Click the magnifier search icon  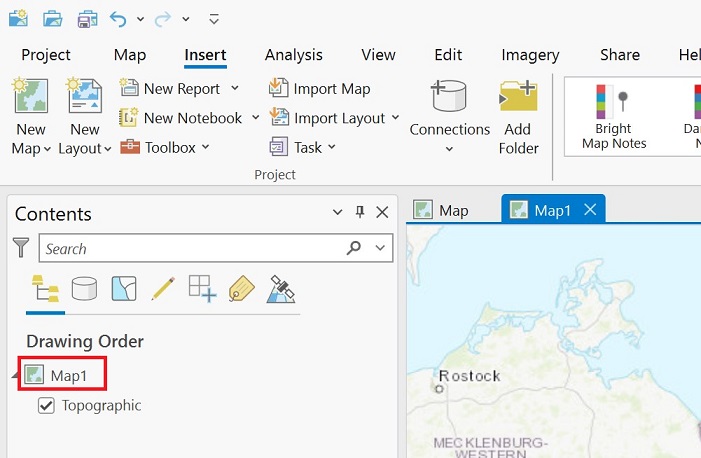[354, 247]
